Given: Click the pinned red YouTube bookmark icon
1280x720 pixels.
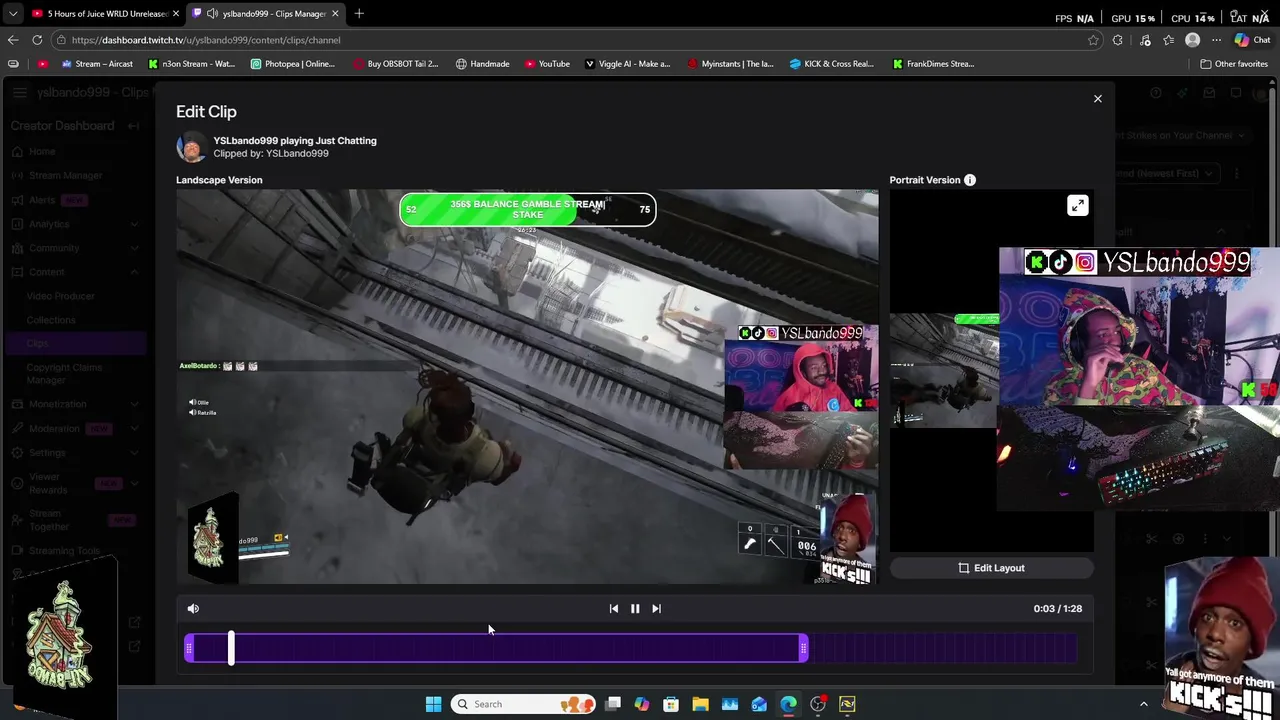Looking at the screenshot, I should (42, 64).
